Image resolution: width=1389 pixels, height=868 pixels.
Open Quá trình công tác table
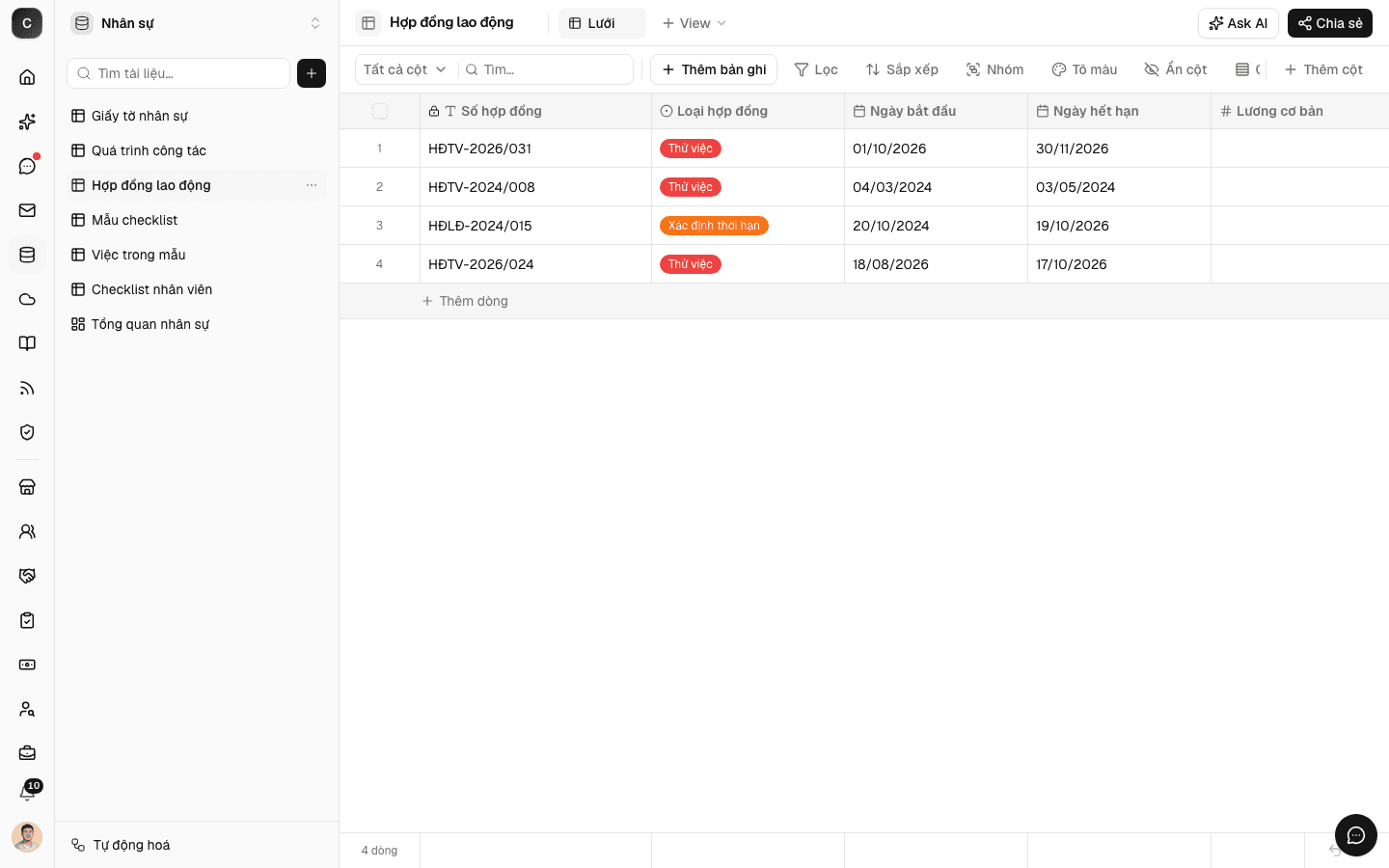[197, 150]
